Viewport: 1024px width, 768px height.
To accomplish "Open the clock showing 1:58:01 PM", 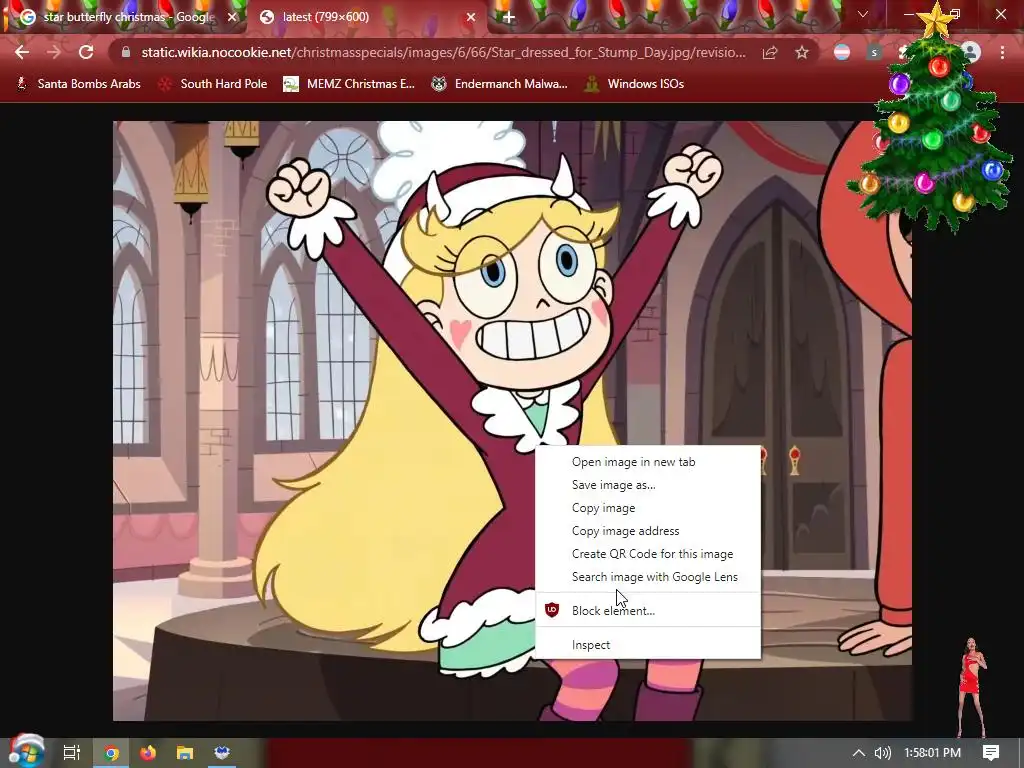I will pos(933,753).
